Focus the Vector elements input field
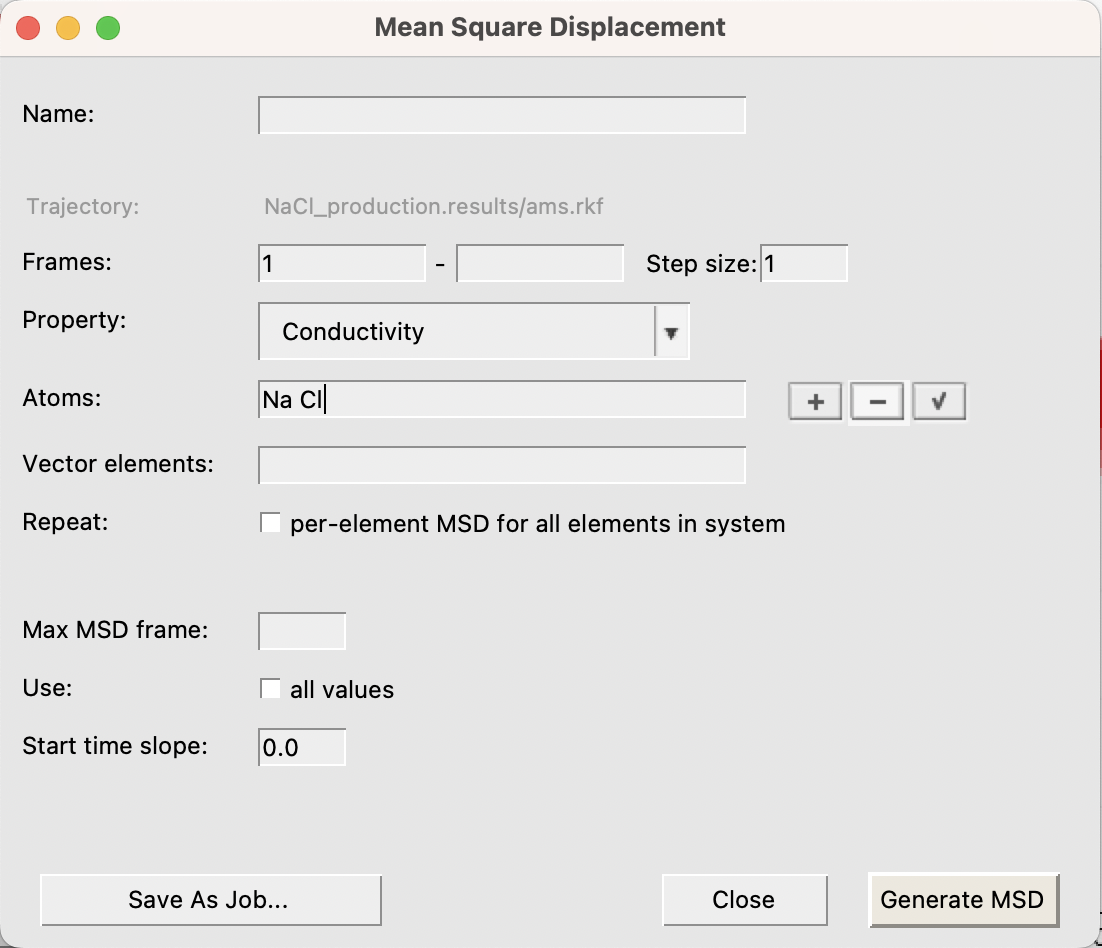The height and width of the screenshot is (948, 1102). pos(502,465)
